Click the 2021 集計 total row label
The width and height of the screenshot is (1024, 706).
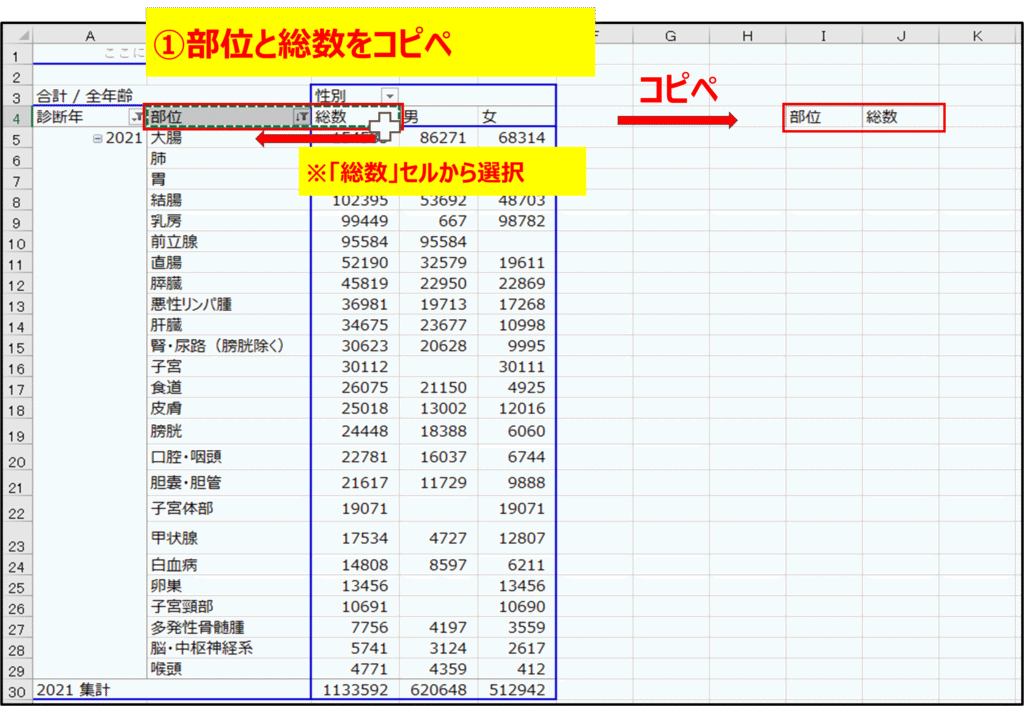tap(89, 690)
